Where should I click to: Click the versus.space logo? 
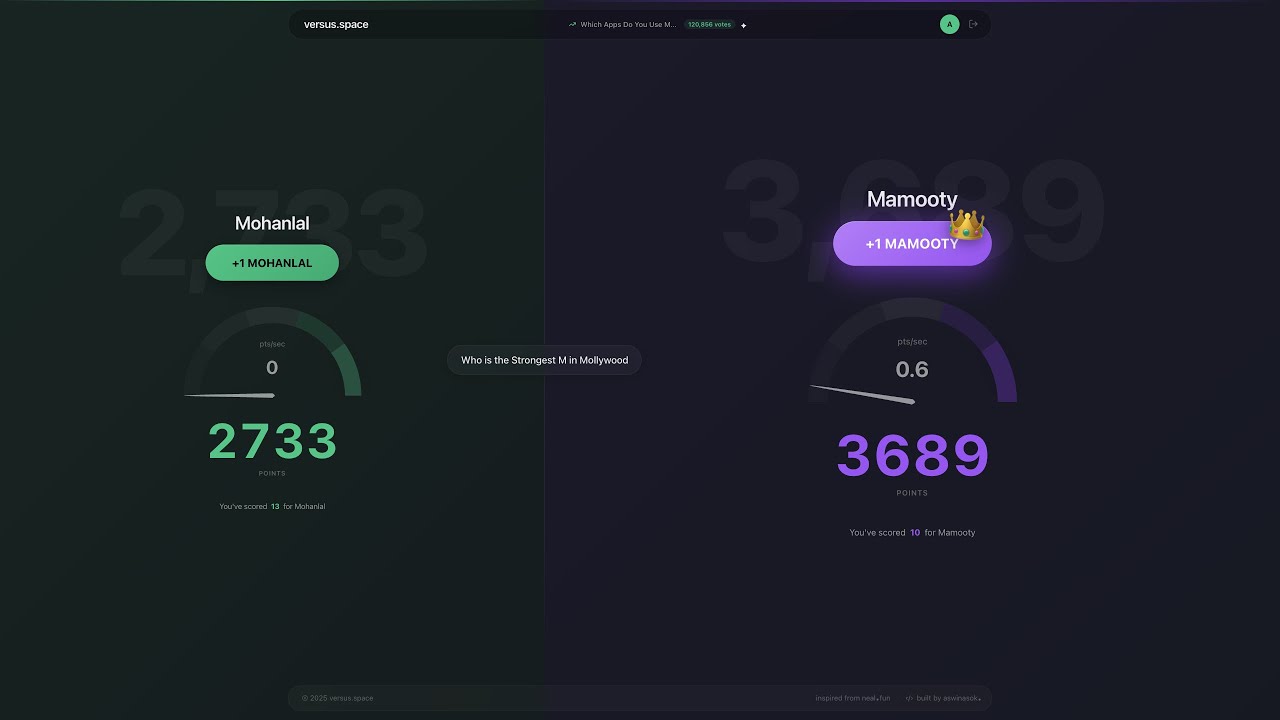tap(336, 25)
